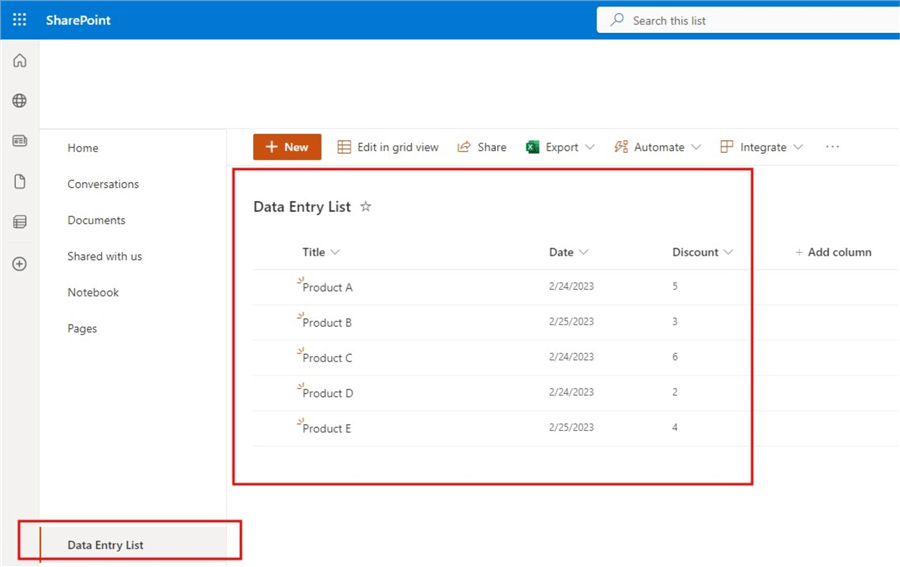The height and width of the screenshot is (567, 900).
Task: Open Conversations in site navigation
Action: coord(103,184)
